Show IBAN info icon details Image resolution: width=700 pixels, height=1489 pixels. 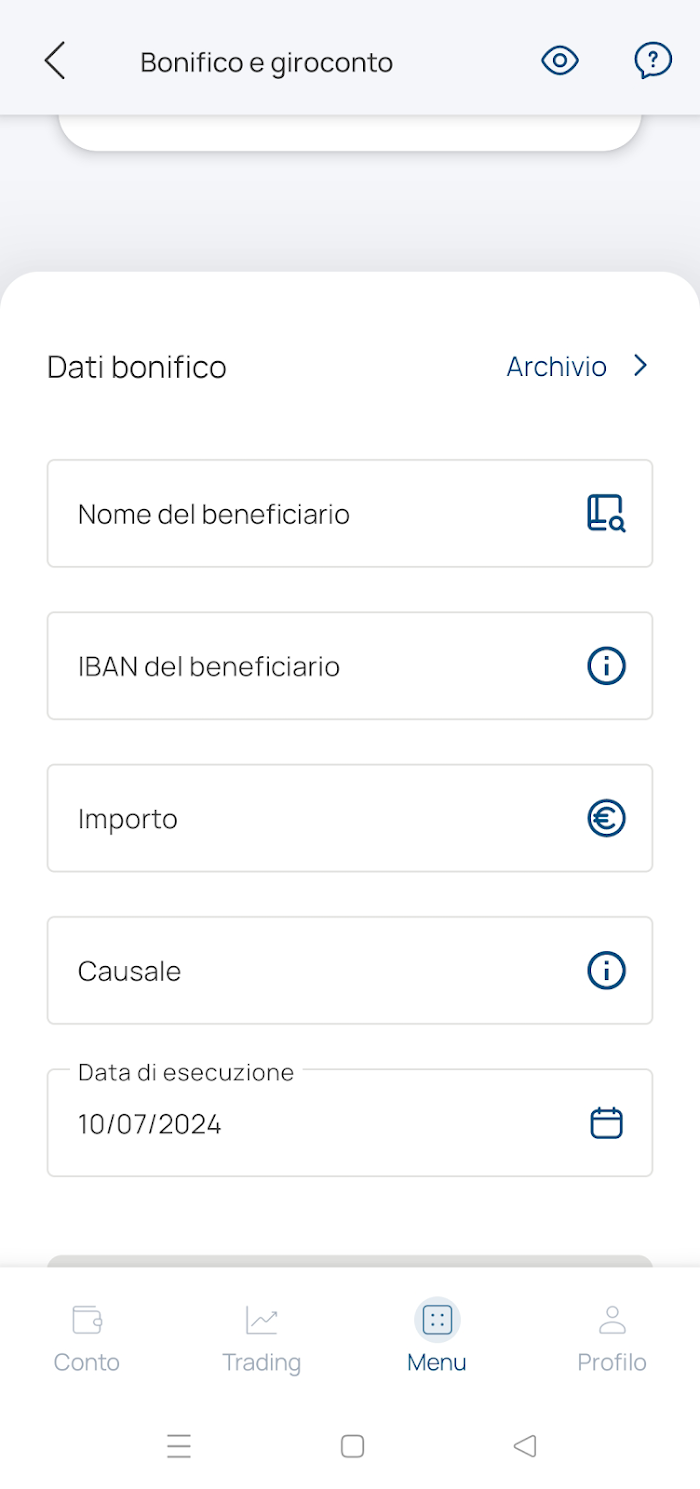tap(606, 666)
